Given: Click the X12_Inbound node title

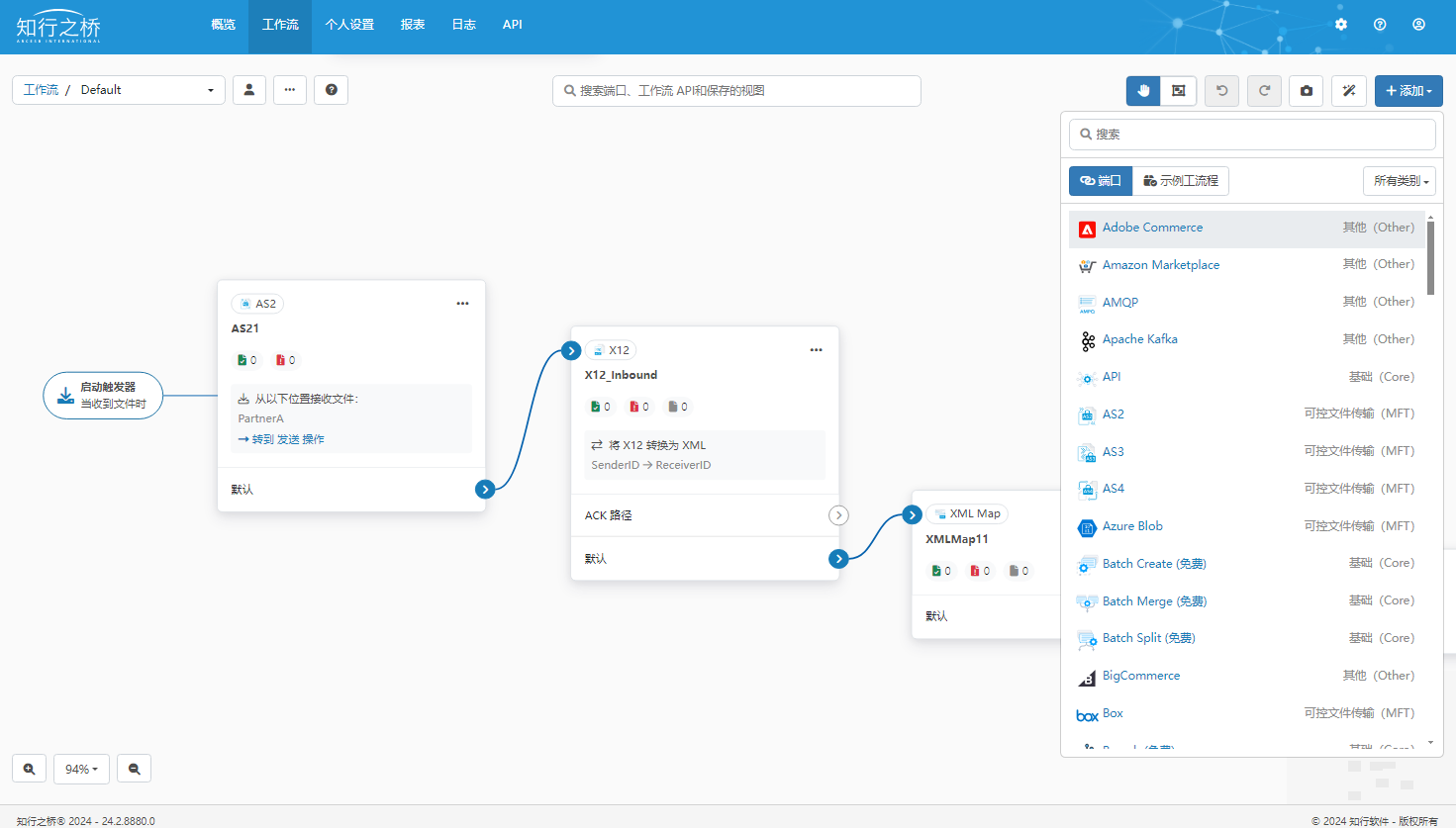Looking at the screenshot, I should coord(621,375).
